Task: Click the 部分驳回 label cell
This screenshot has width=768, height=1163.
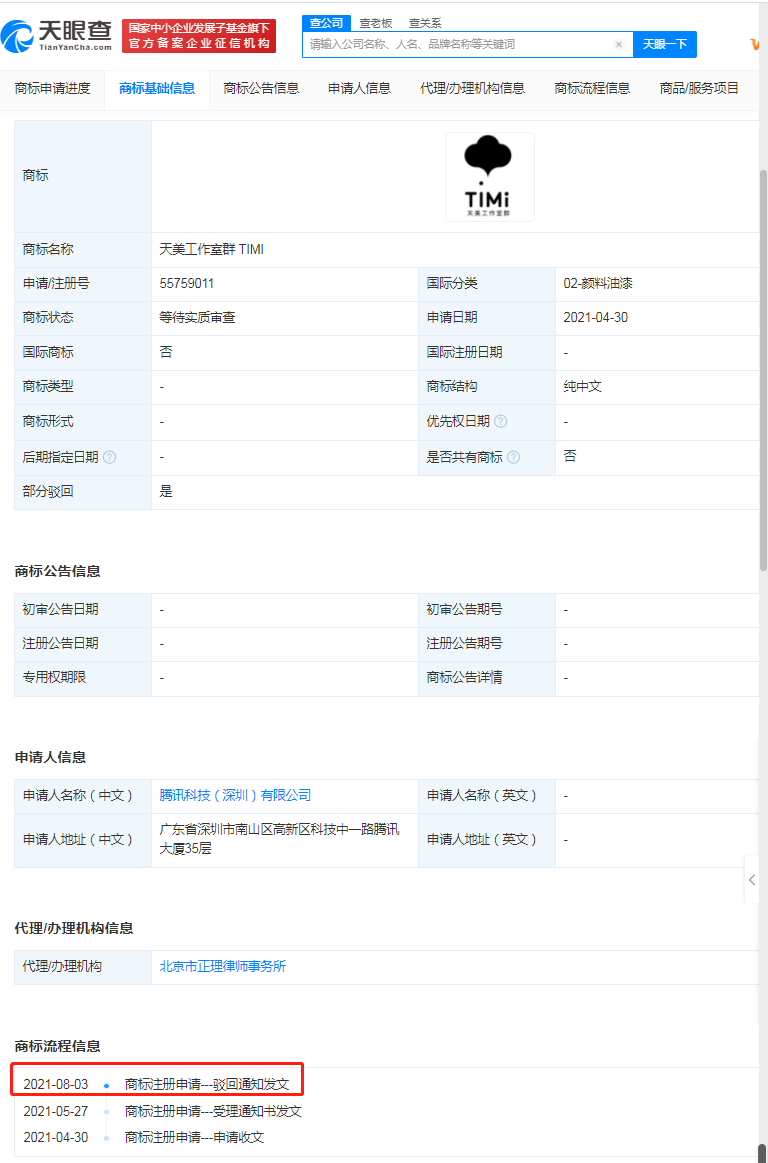Action: [x=82, y=492]
